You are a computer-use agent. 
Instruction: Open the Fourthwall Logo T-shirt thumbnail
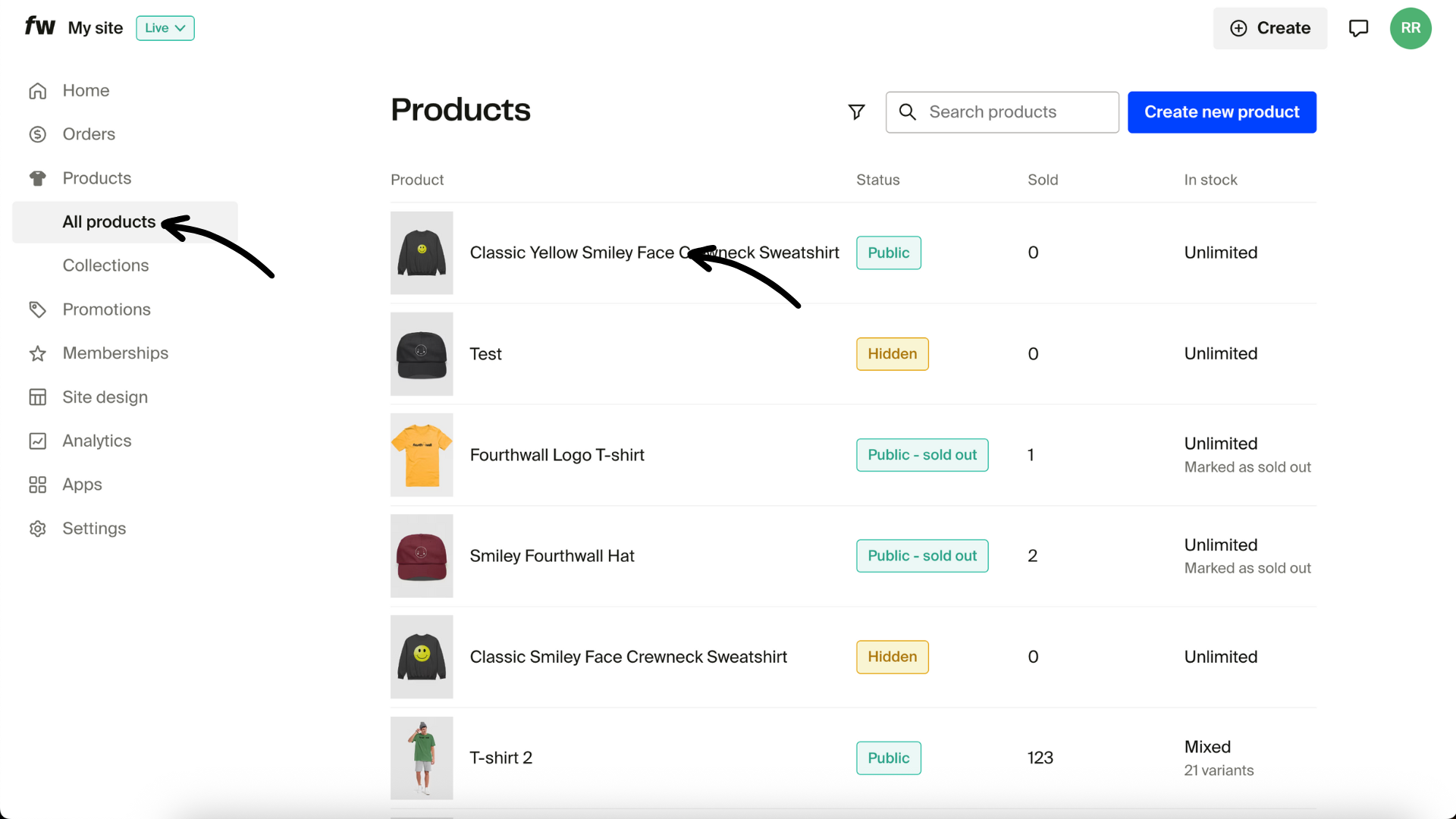click(422, 455)
